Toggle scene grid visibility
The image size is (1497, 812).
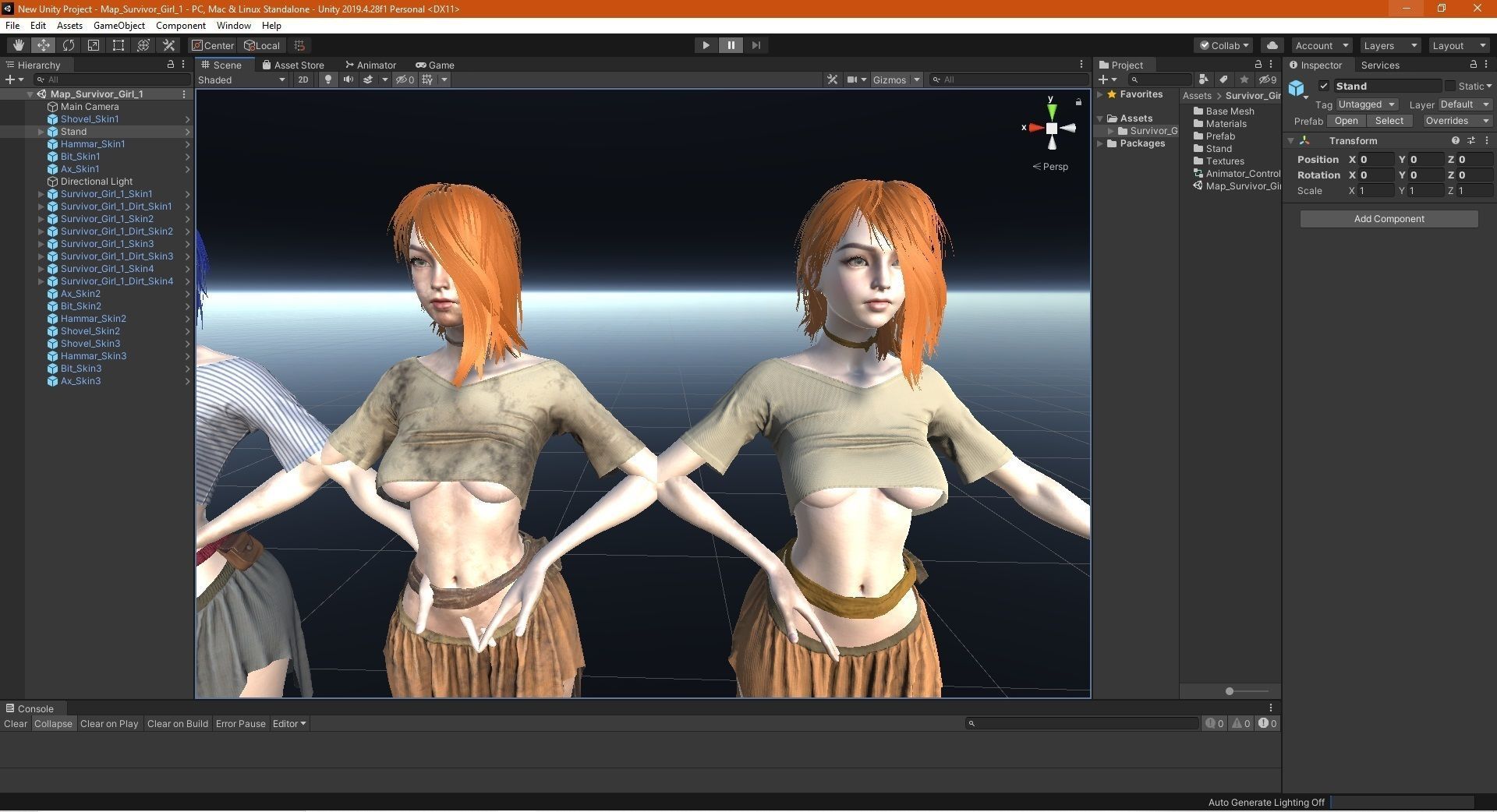[427, 79]
